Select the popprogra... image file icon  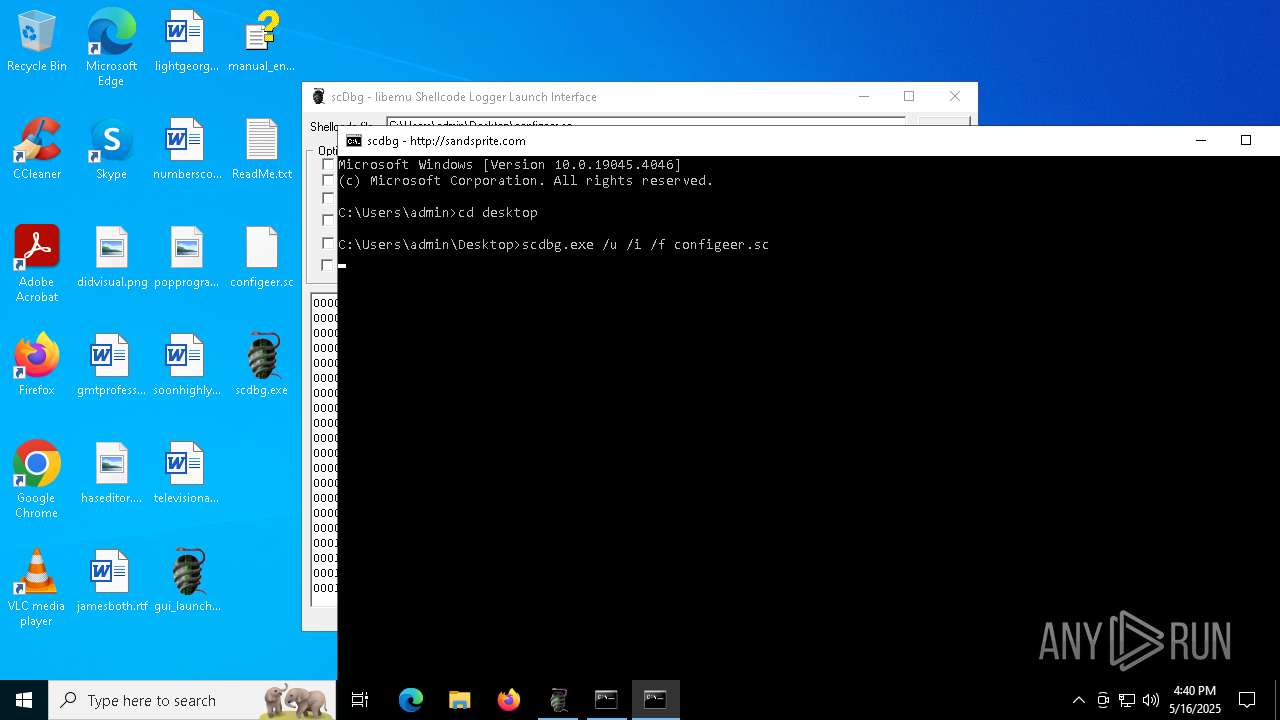[x=186, y=258]
